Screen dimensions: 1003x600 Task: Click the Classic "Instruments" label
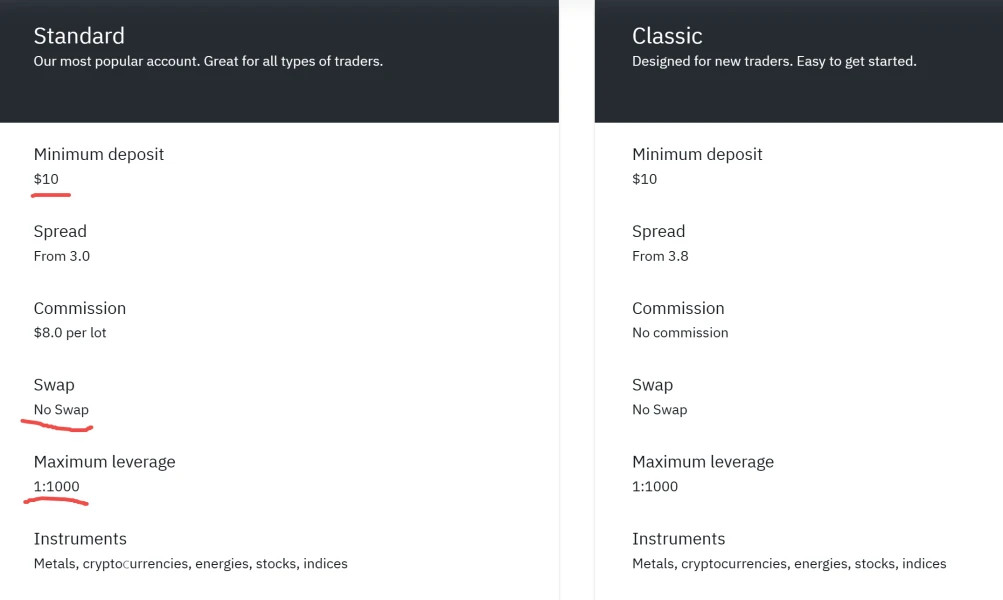[x=678, y=539]
